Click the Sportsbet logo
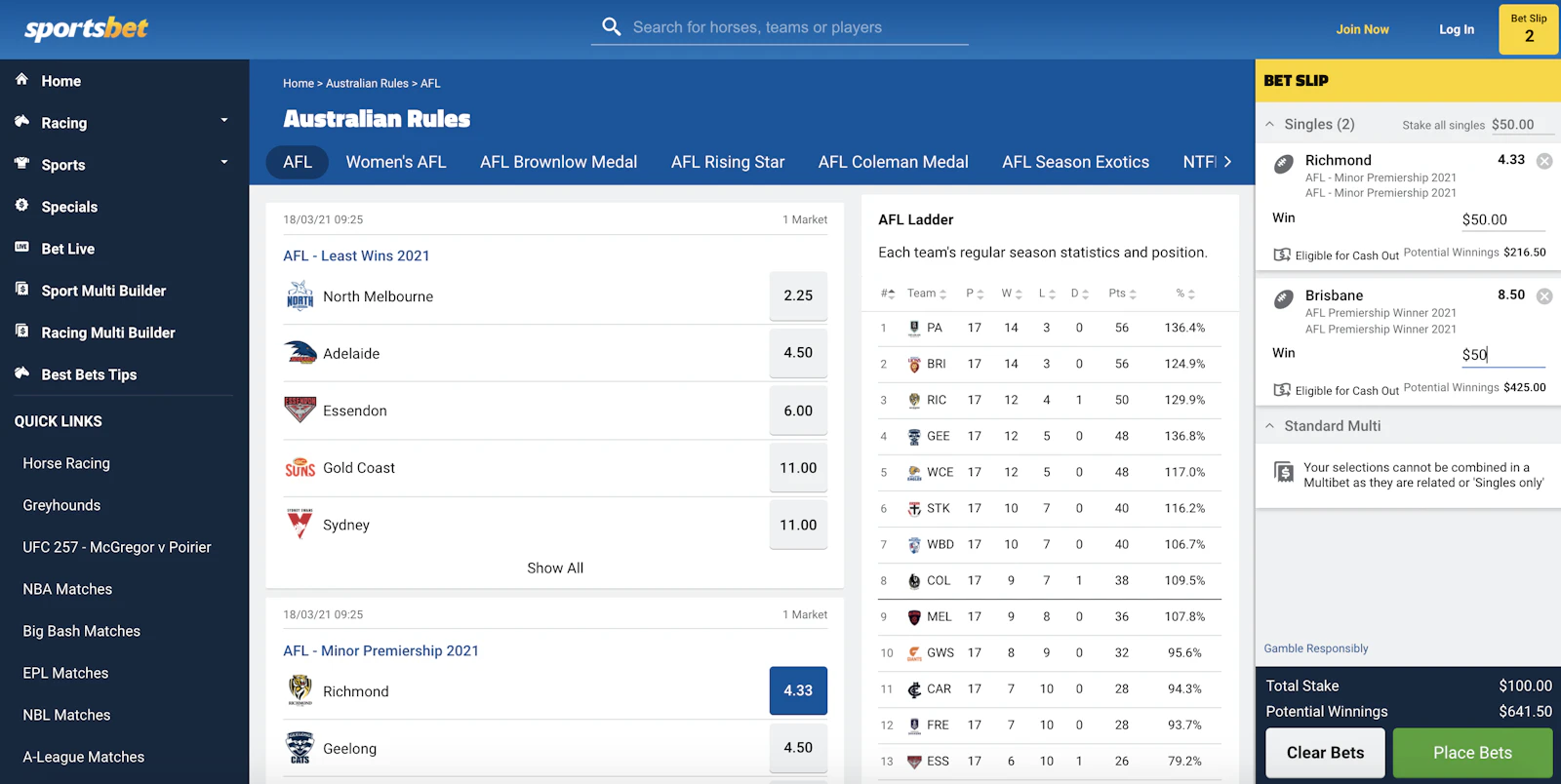This screenshot has height=784, width=1561. [86, 28]
